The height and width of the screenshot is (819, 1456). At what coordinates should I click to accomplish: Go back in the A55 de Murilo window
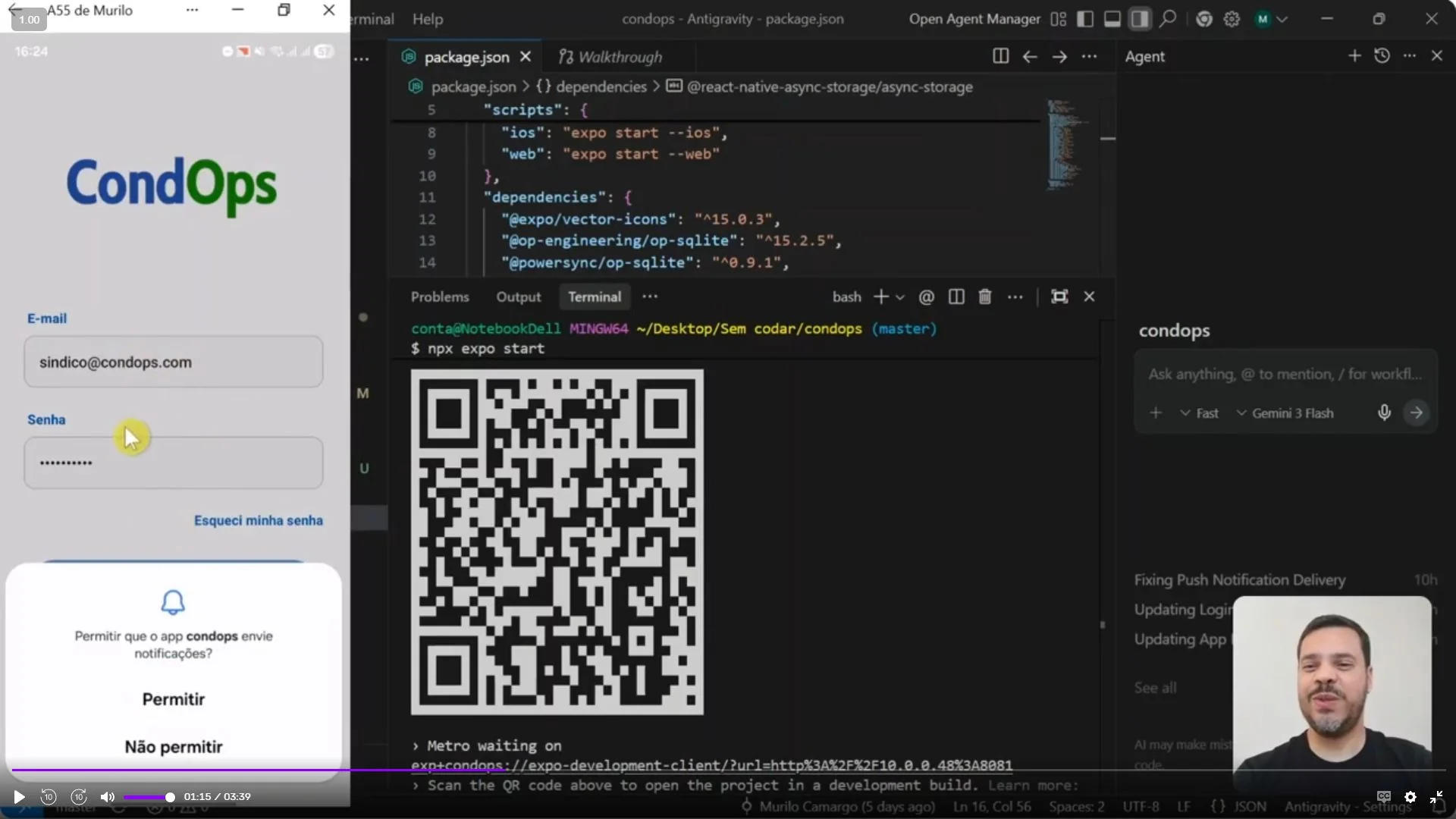coord(14,9)
